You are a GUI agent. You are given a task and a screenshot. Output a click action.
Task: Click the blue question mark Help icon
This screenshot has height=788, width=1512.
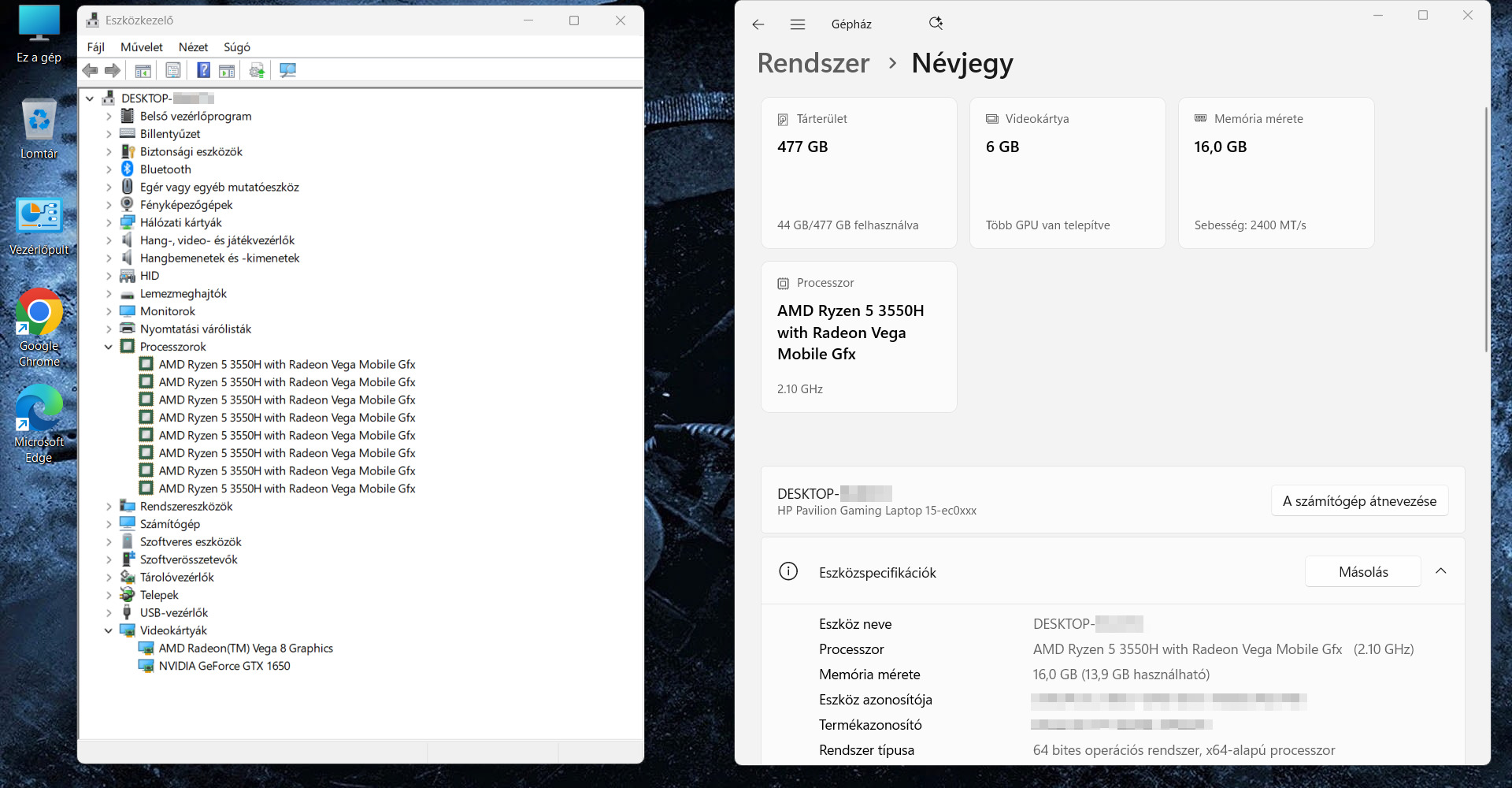203,71
